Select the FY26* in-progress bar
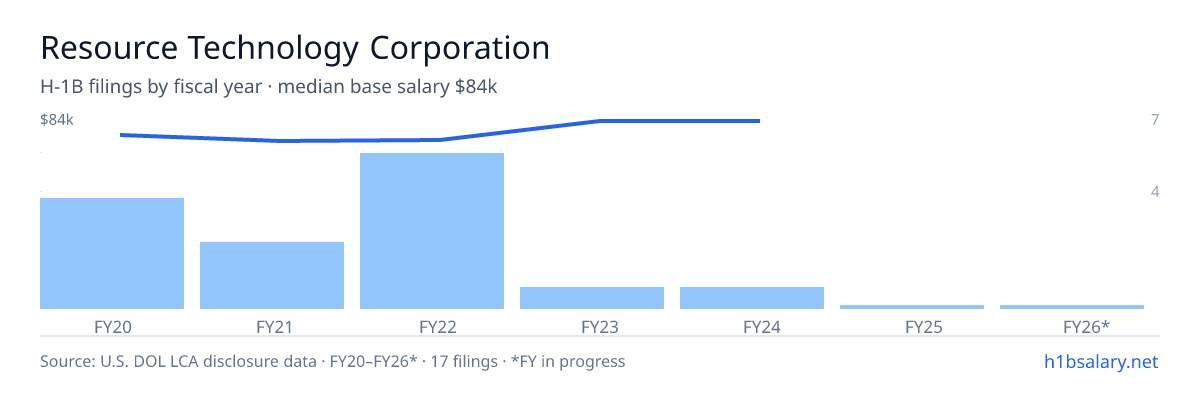 click(1072, 306)
